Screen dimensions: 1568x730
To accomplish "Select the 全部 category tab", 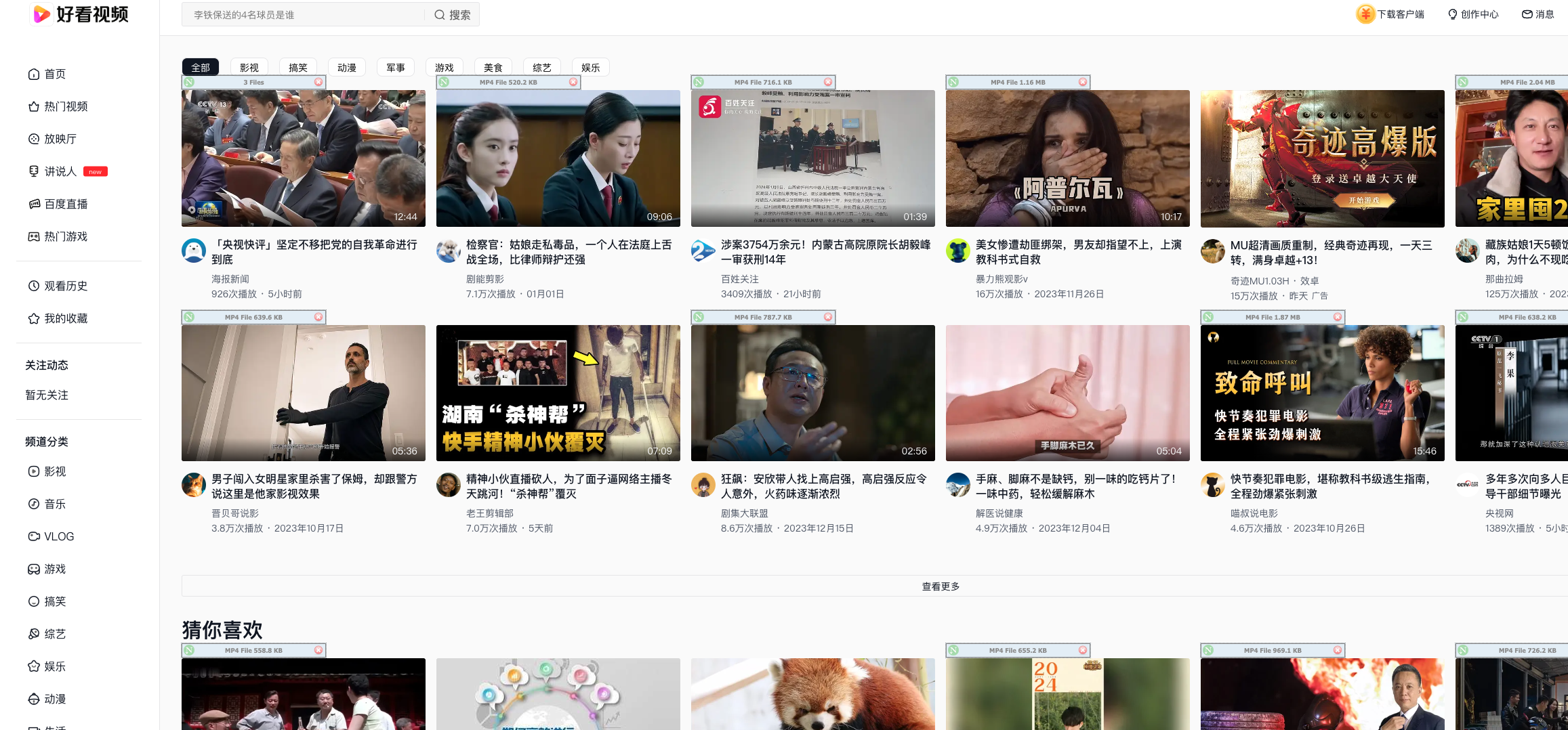I will (201, 68).
